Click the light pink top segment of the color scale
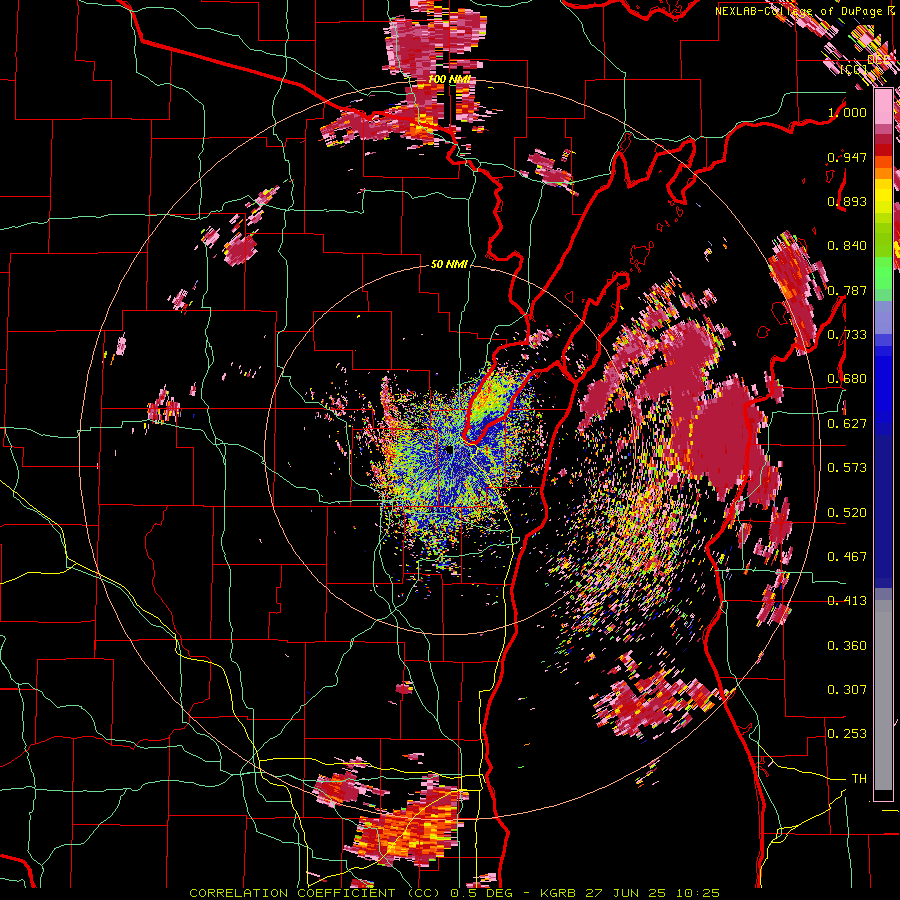This screenshot has width=900, height=900. [x=883, y=106]
